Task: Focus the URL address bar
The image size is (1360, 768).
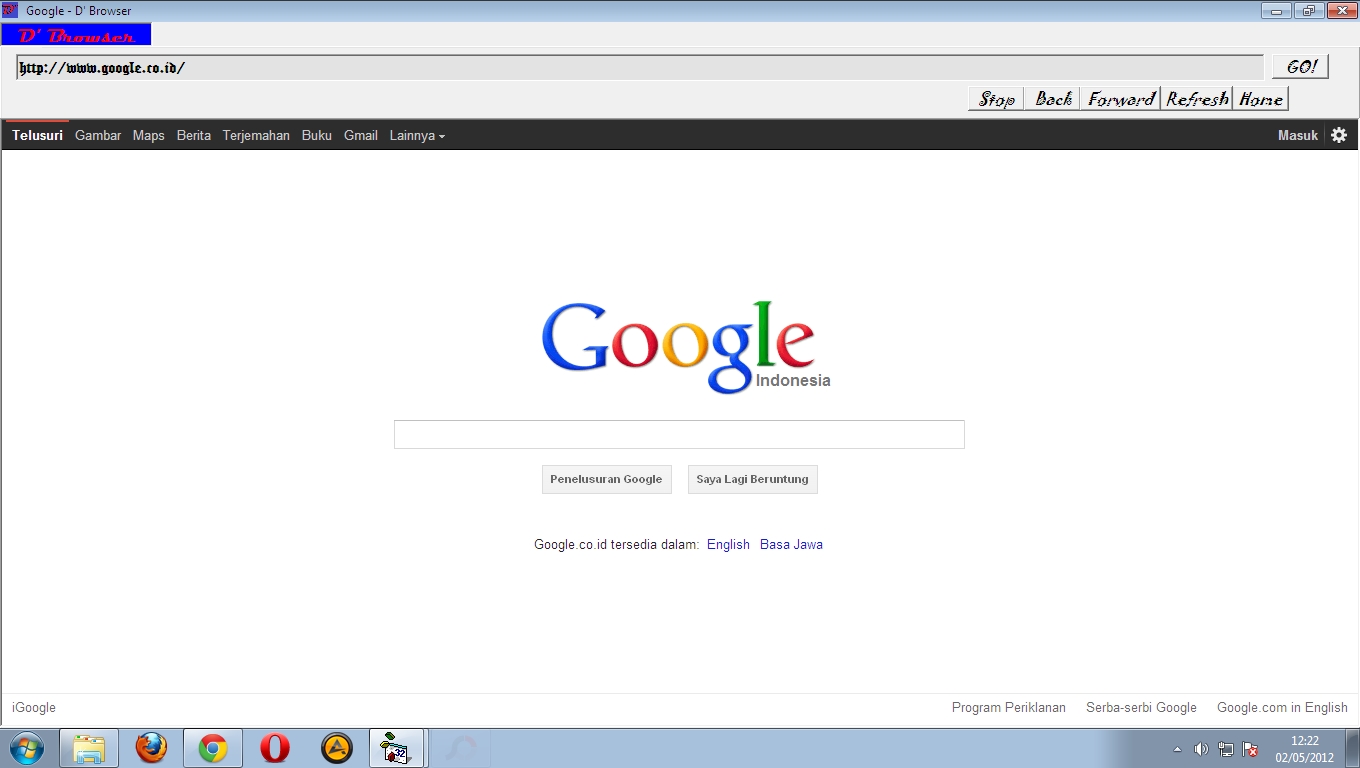Action: 640,68
